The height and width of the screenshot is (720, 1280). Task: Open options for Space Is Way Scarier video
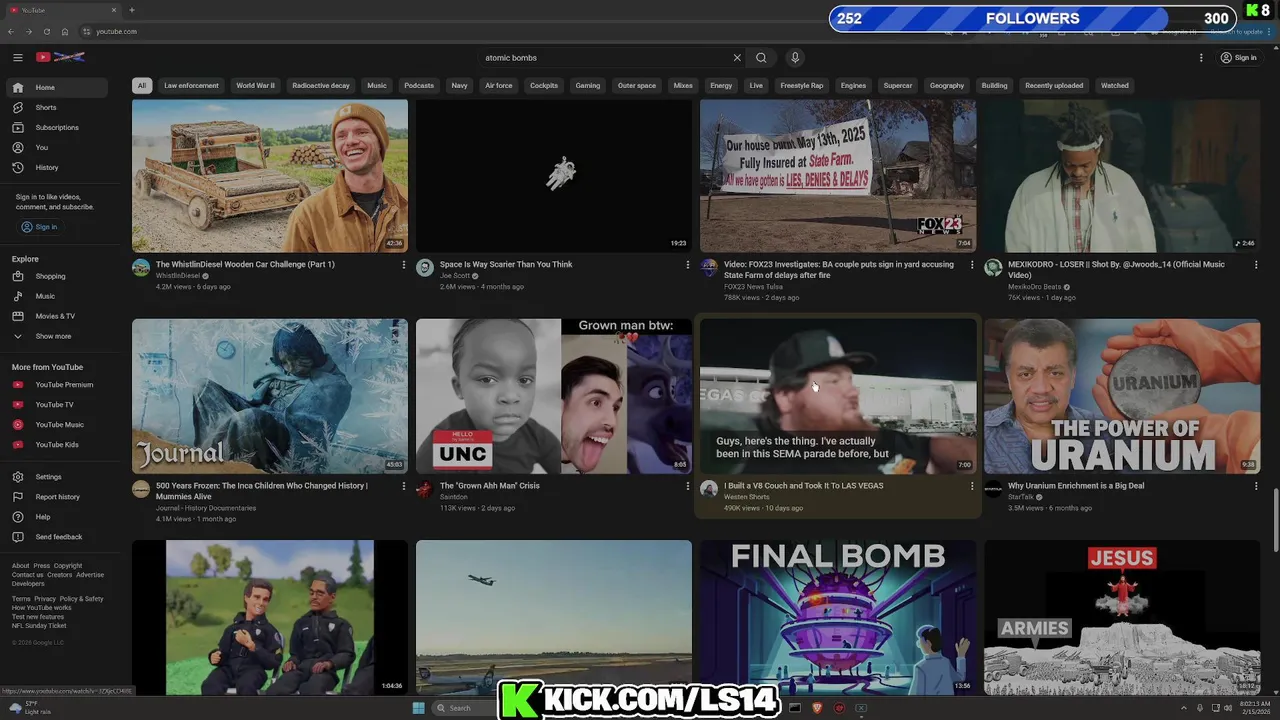[688, 265]
